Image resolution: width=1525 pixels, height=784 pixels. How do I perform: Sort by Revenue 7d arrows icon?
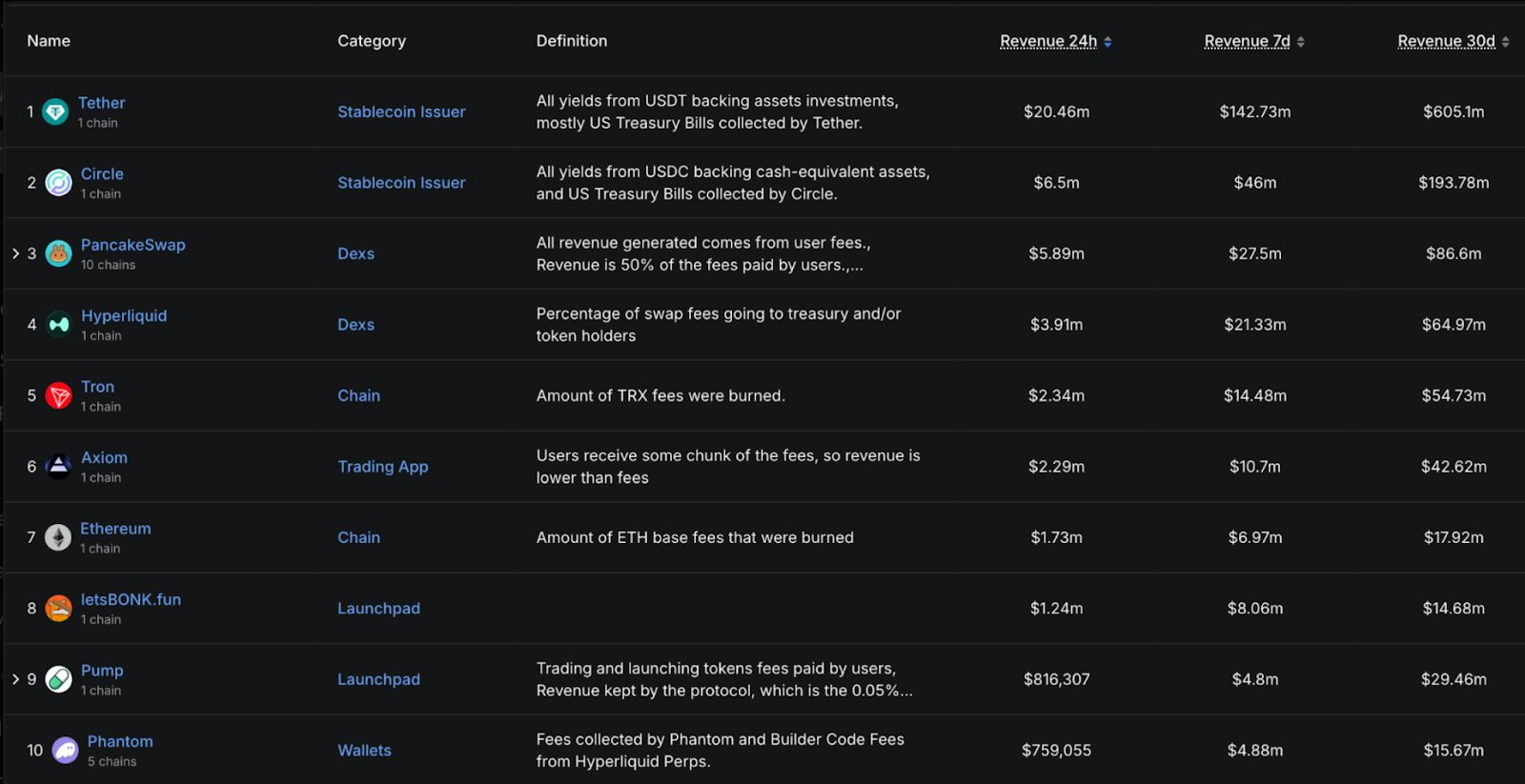1301,42
